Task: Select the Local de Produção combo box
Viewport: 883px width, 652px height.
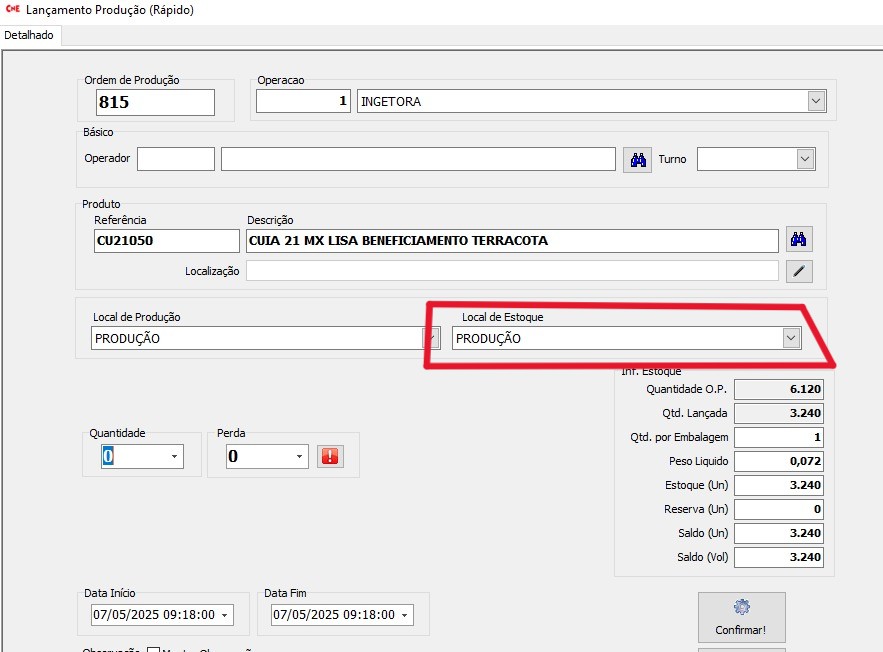Action: pos(255,338)
